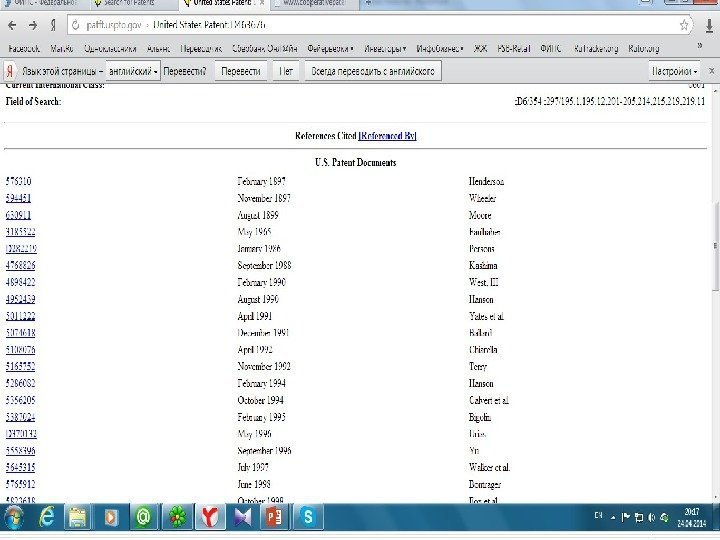720x540 pixels.
Task: Launch Internet Explorer from the taskbar
Action: [47, 517]
